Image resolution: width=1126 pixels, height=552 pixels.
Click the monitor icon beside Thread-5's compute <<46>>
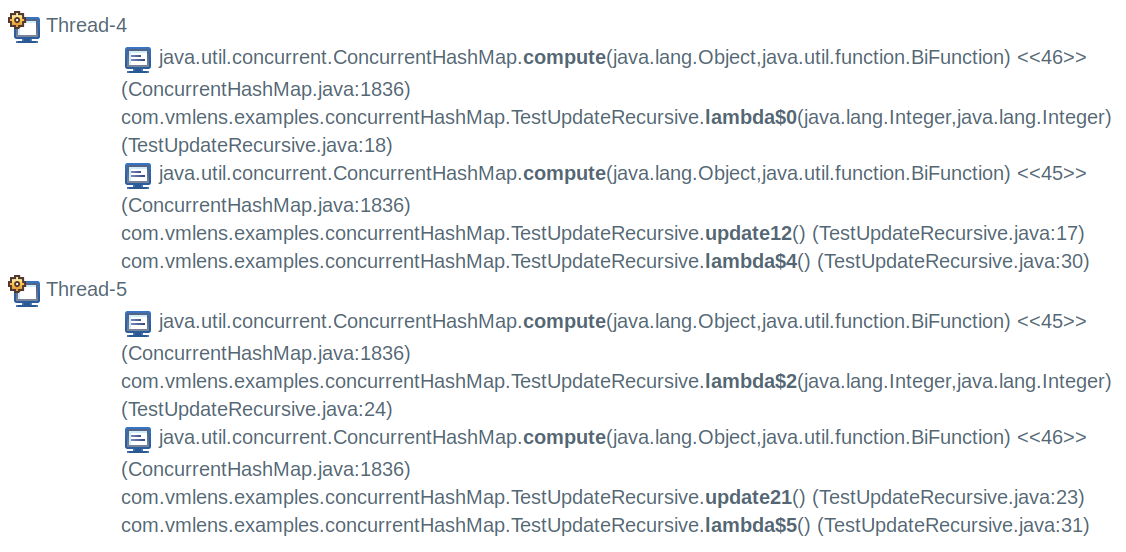[x=138, y=439]
